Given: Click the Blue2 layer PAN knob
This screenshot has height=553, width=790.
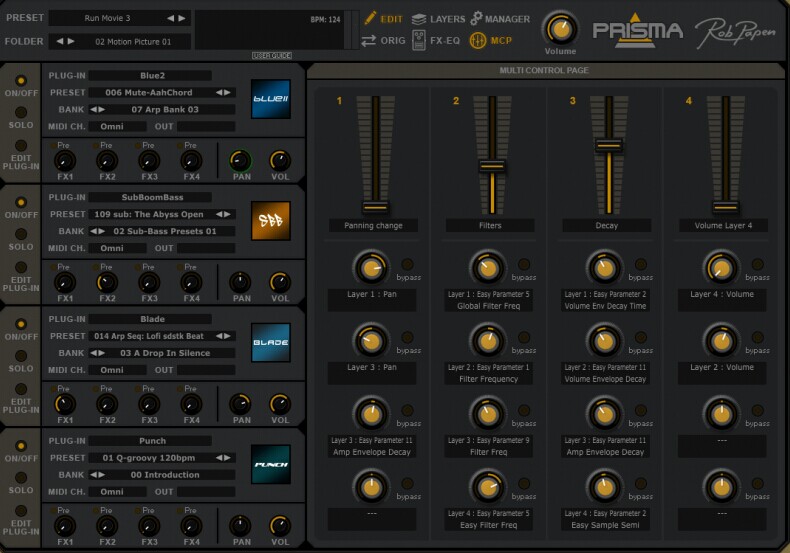Looking at the screenshot, I should tap(240, 160).
